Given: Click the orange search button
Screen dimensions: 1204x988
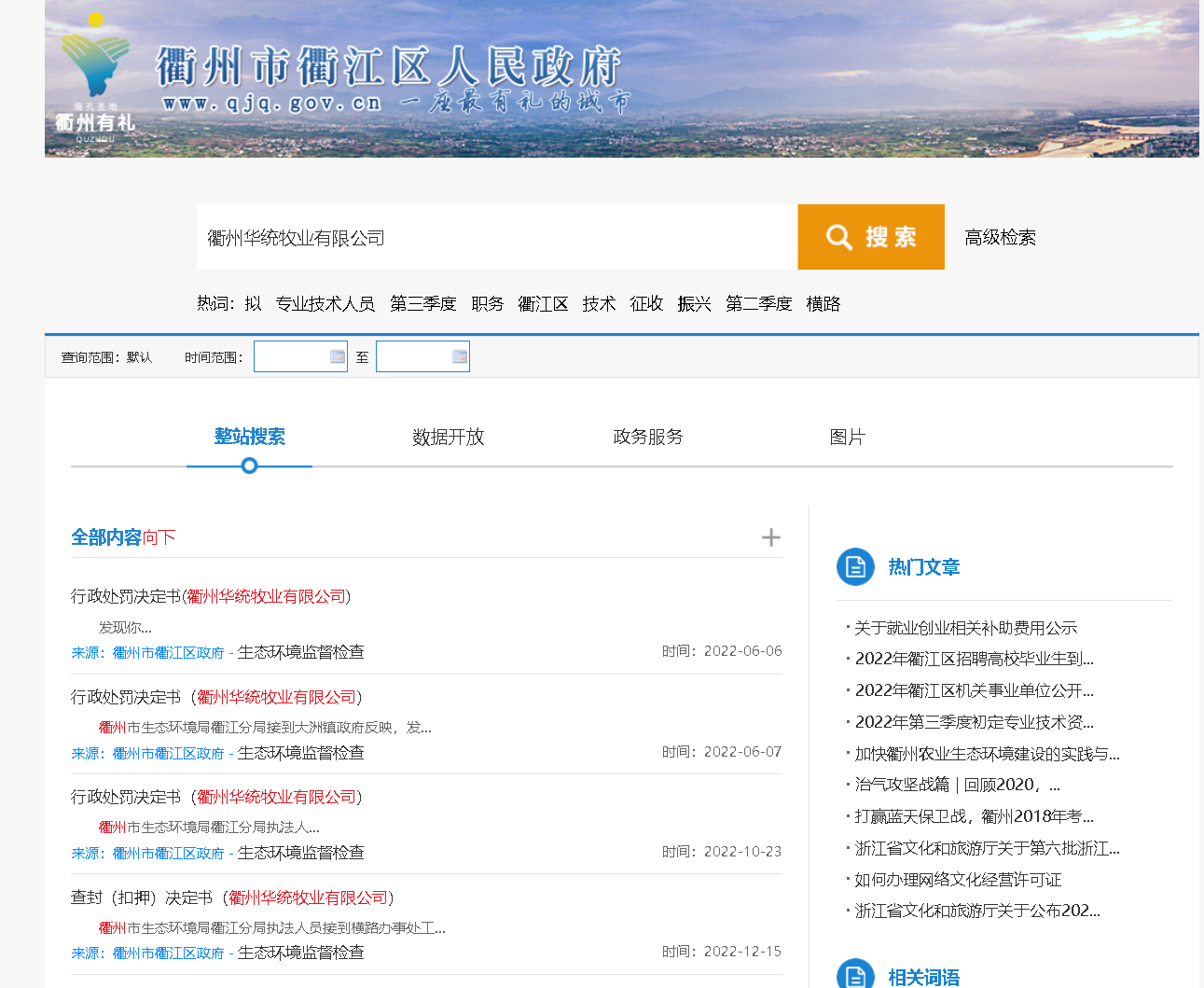Looking at the screenshot, I should coord(870,237).
